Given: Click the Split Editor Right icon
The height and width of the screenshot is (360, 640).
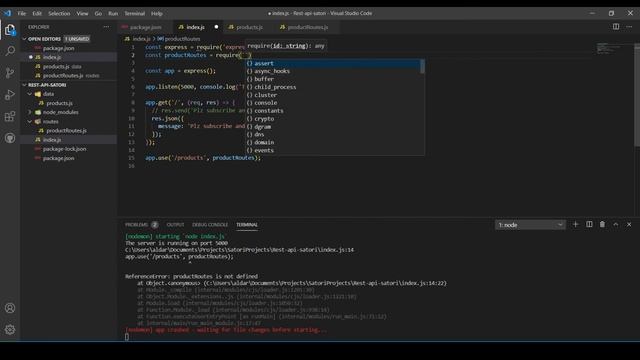Looking at the screenshot, I should [616, 27].
